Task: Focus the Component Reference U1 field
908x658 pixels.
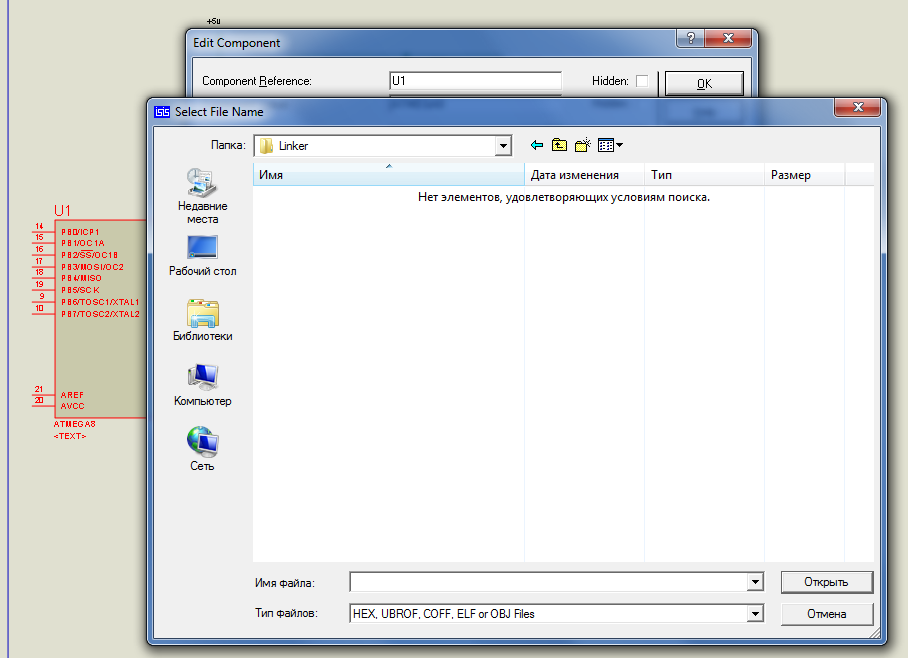Action: coord(474,81)
